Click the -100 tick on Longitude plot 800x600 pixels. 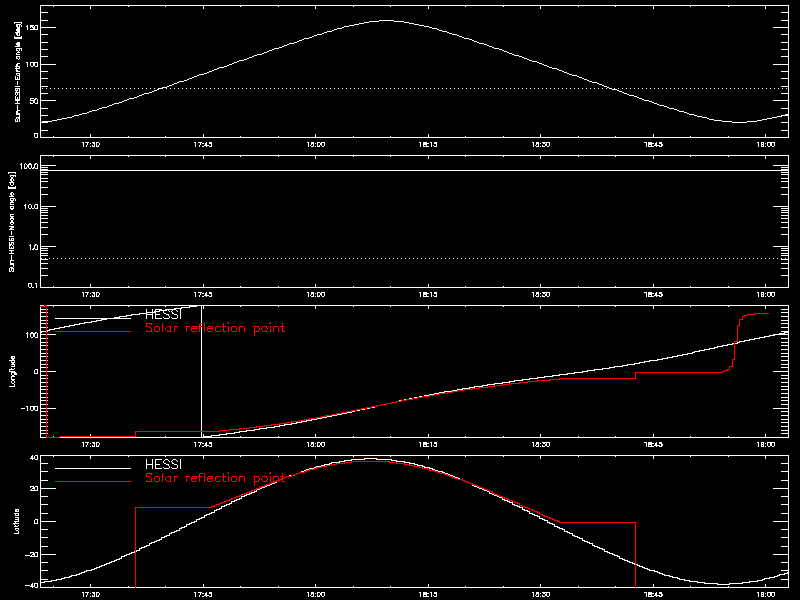[x=30, y=408]
